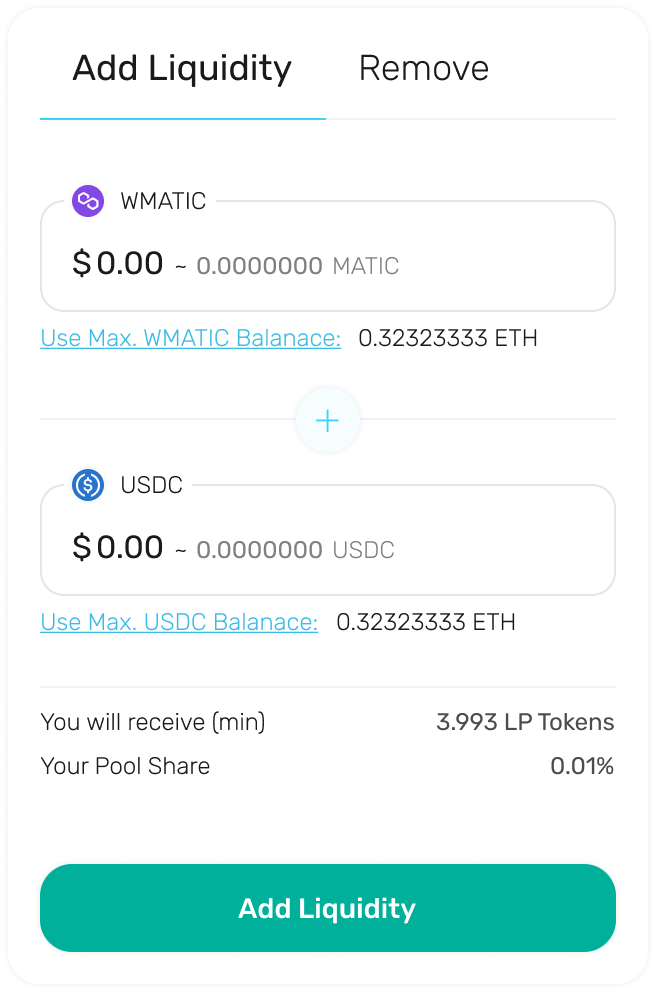The image size is (656, 992).
Task: Click ETH balance value beside WMATIC link
Action: click(448, 338)
